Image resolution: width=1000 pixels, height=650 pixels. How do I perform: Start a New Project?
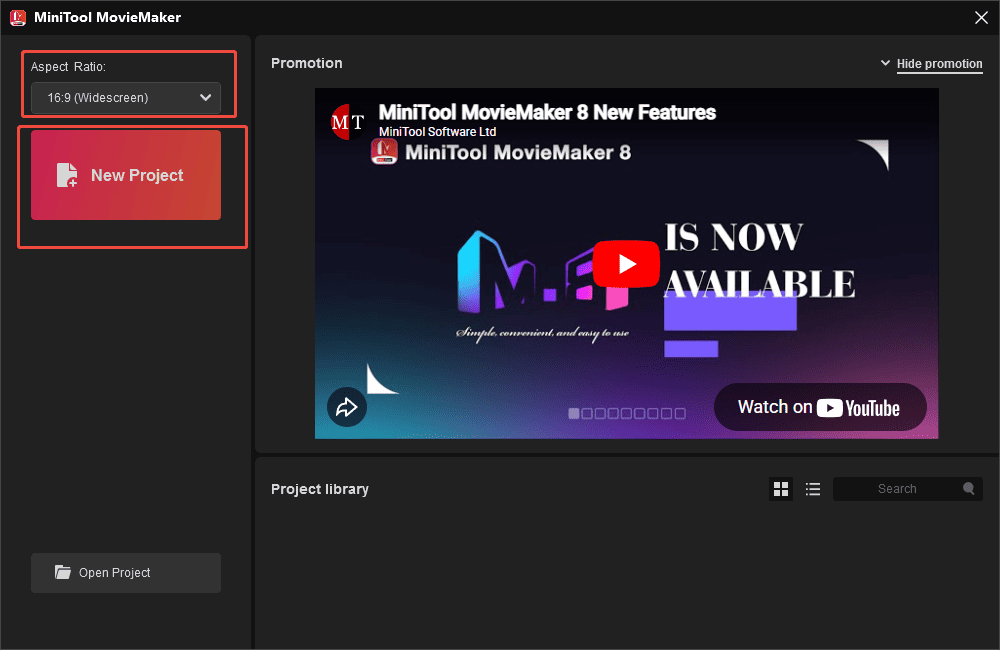pos(125,175)
